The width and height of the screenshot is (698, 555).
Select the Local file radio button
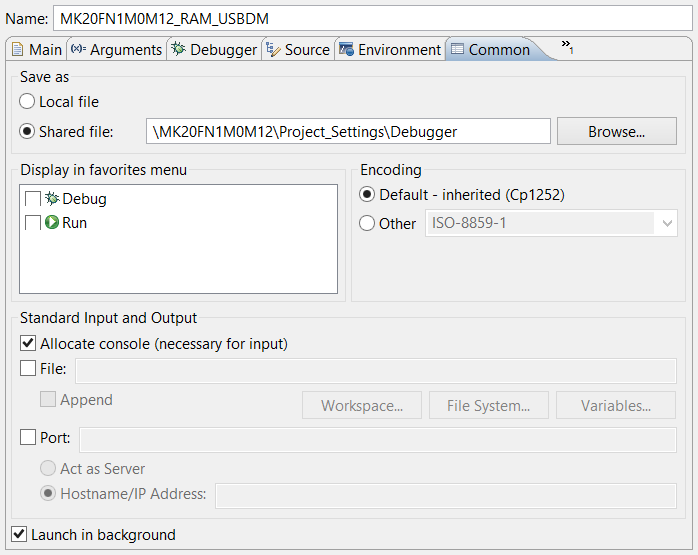(28, 102)
